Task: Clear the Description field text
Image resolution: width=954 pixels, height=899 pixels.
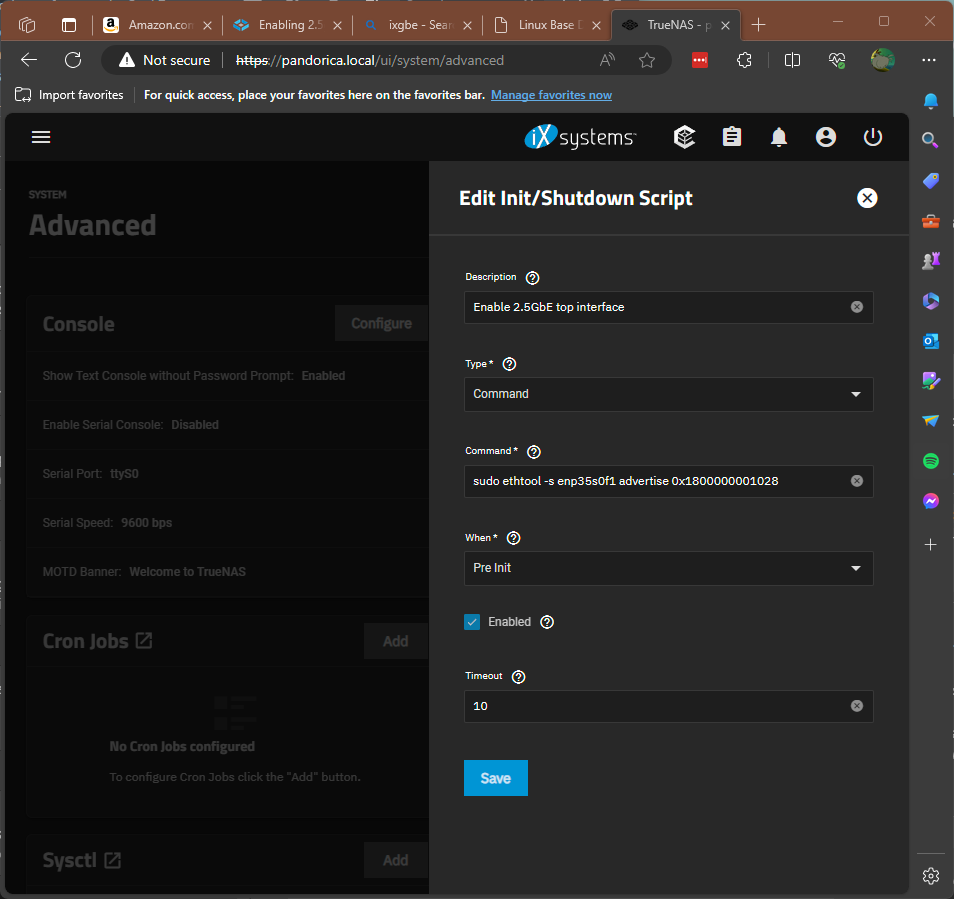Action: 857,307
